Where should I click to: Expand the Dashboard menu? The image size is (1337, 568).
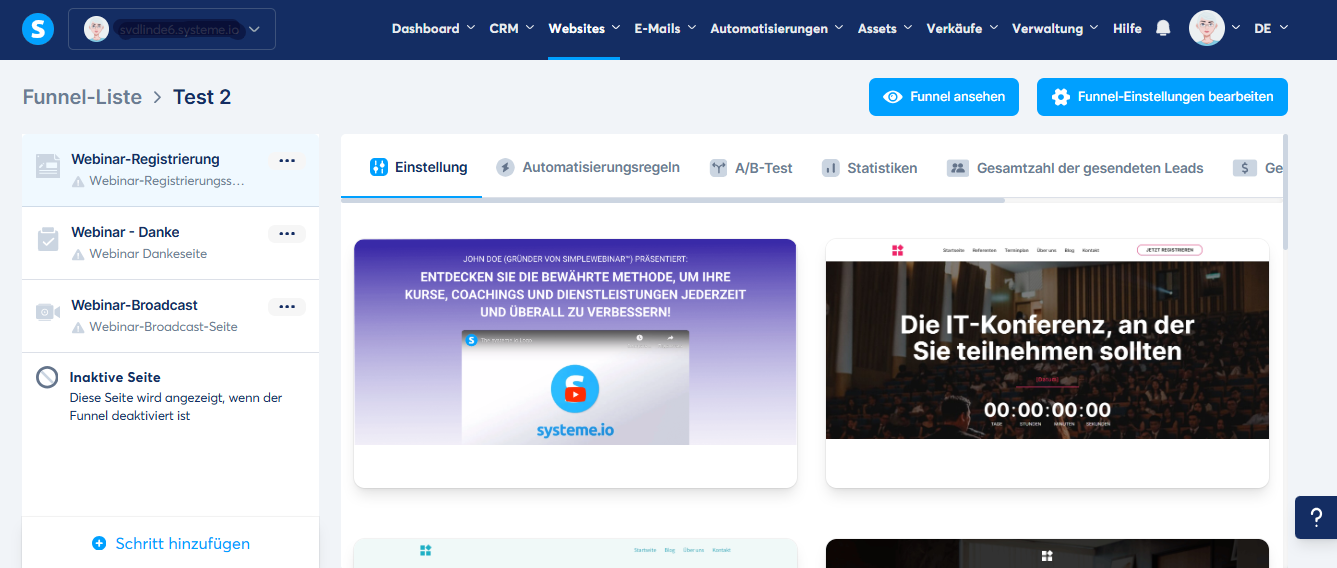[433, 29]
